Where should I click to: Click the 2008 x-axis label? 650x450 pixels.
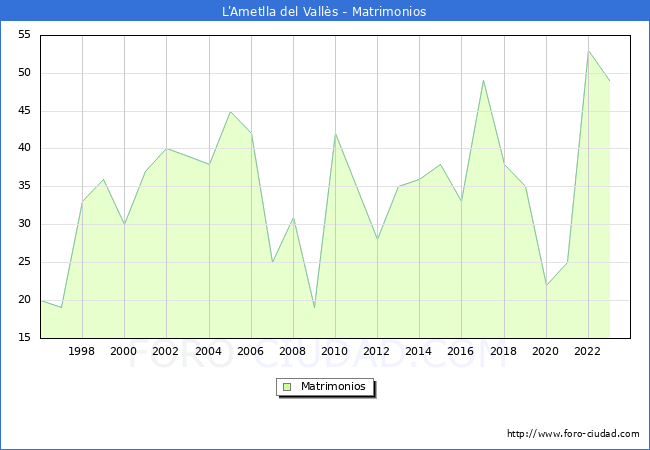point(293,351)
